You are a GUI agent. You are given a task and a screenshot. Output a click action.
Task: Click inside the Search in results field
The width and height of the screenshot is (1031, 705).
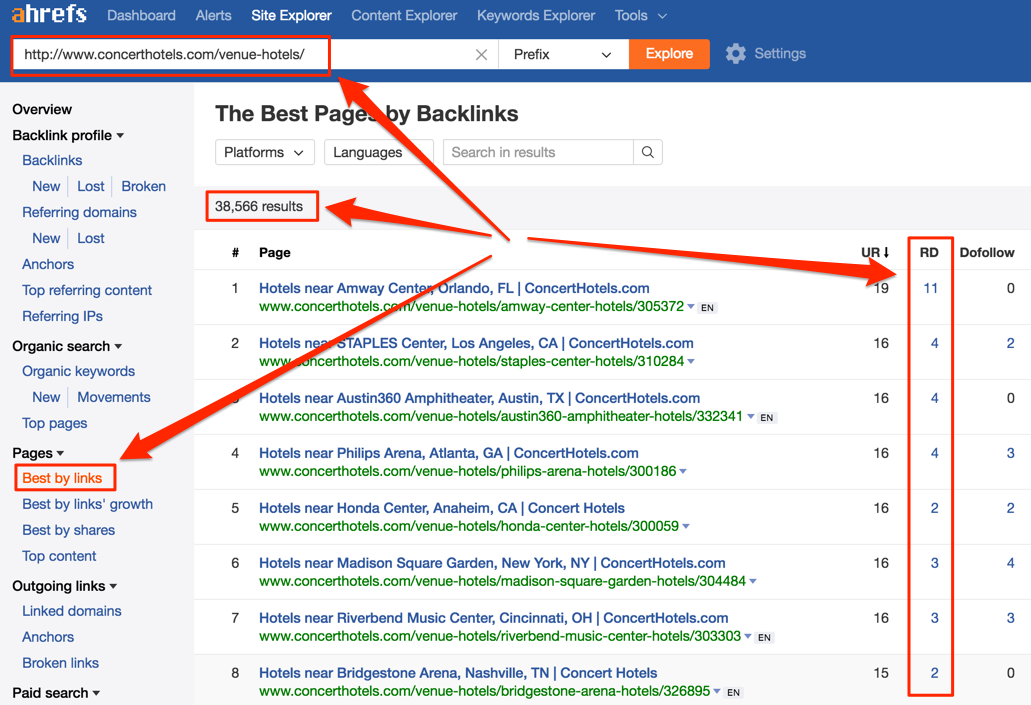538,153
